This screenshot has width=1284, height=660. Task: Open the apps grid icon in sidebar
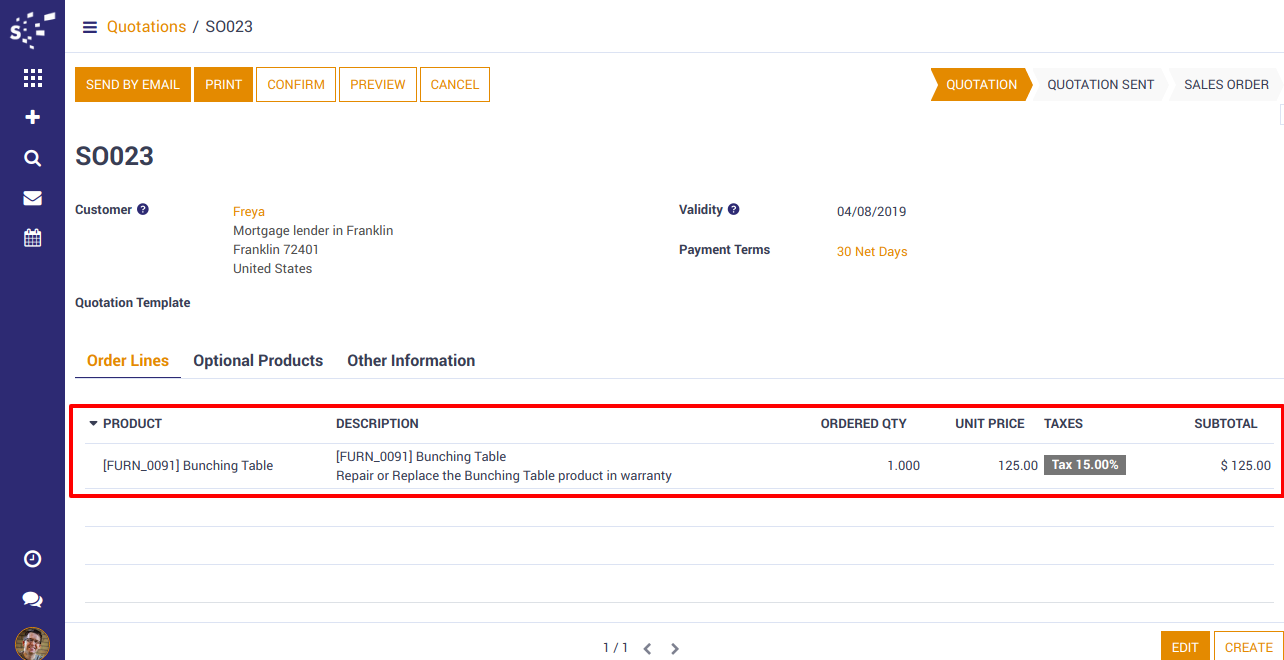pyautogui.click(x=32, y=78)
